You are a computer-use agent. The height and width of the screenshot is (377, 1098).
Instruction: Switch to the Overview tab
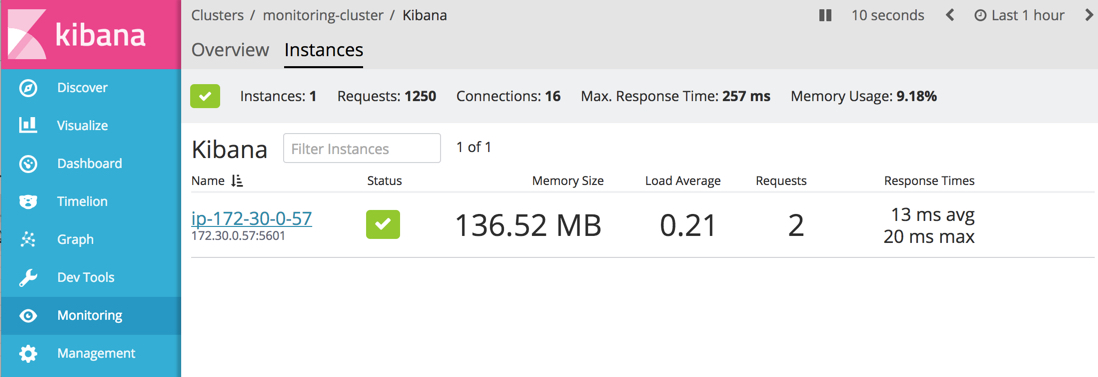(230, 50)
